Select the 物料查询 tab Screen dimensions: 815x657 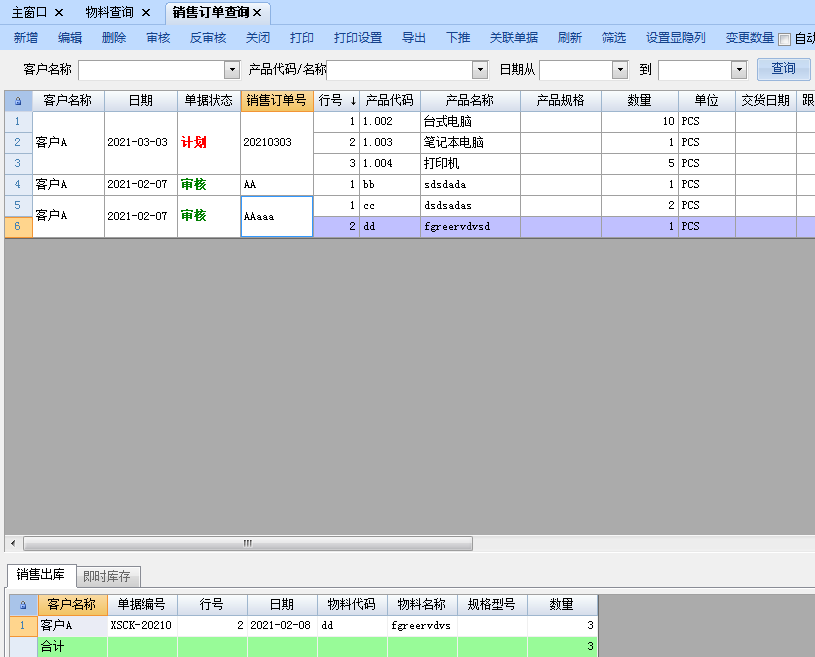(109, 12)
